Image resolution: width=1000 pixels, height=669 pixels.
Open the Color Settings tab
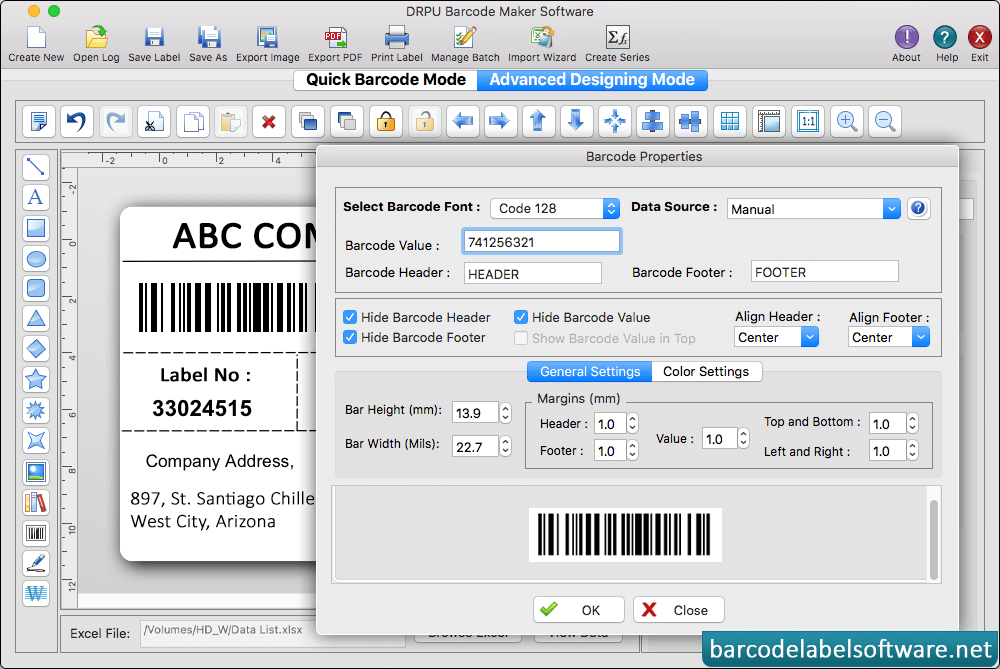tap(706, 371)
